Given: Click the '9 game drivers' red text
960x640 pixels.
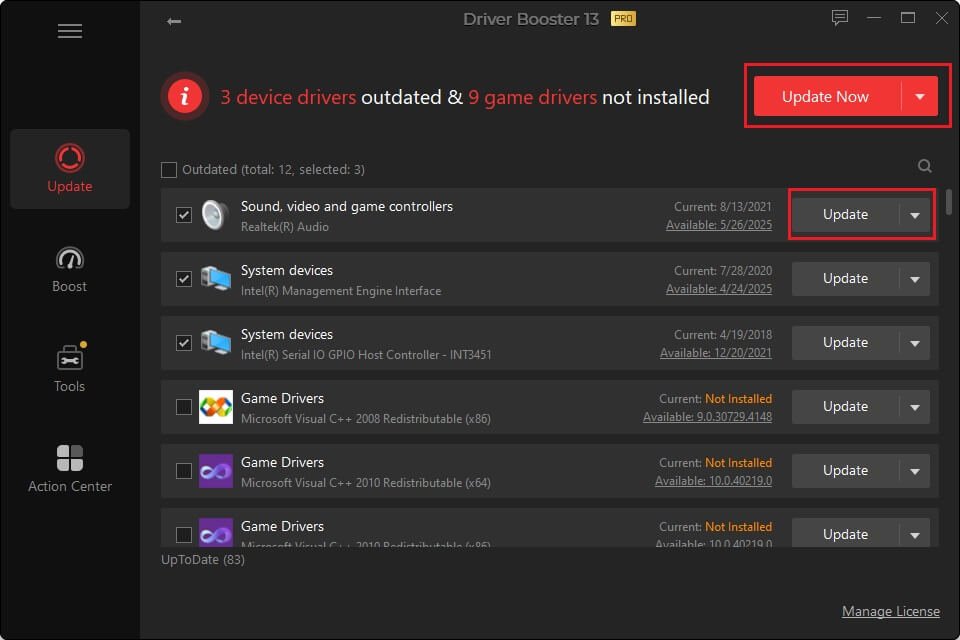Looking at the screenshot, I should click(x=532, y=97).
